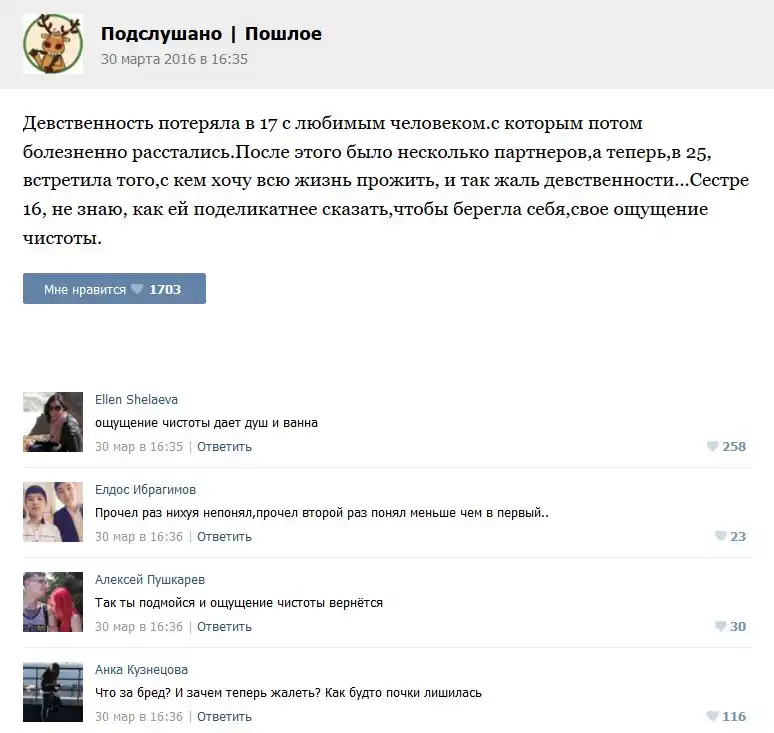Click heart icon on Алексей Пушкарев's comment

pyautogui.click(x=720, y=626)
